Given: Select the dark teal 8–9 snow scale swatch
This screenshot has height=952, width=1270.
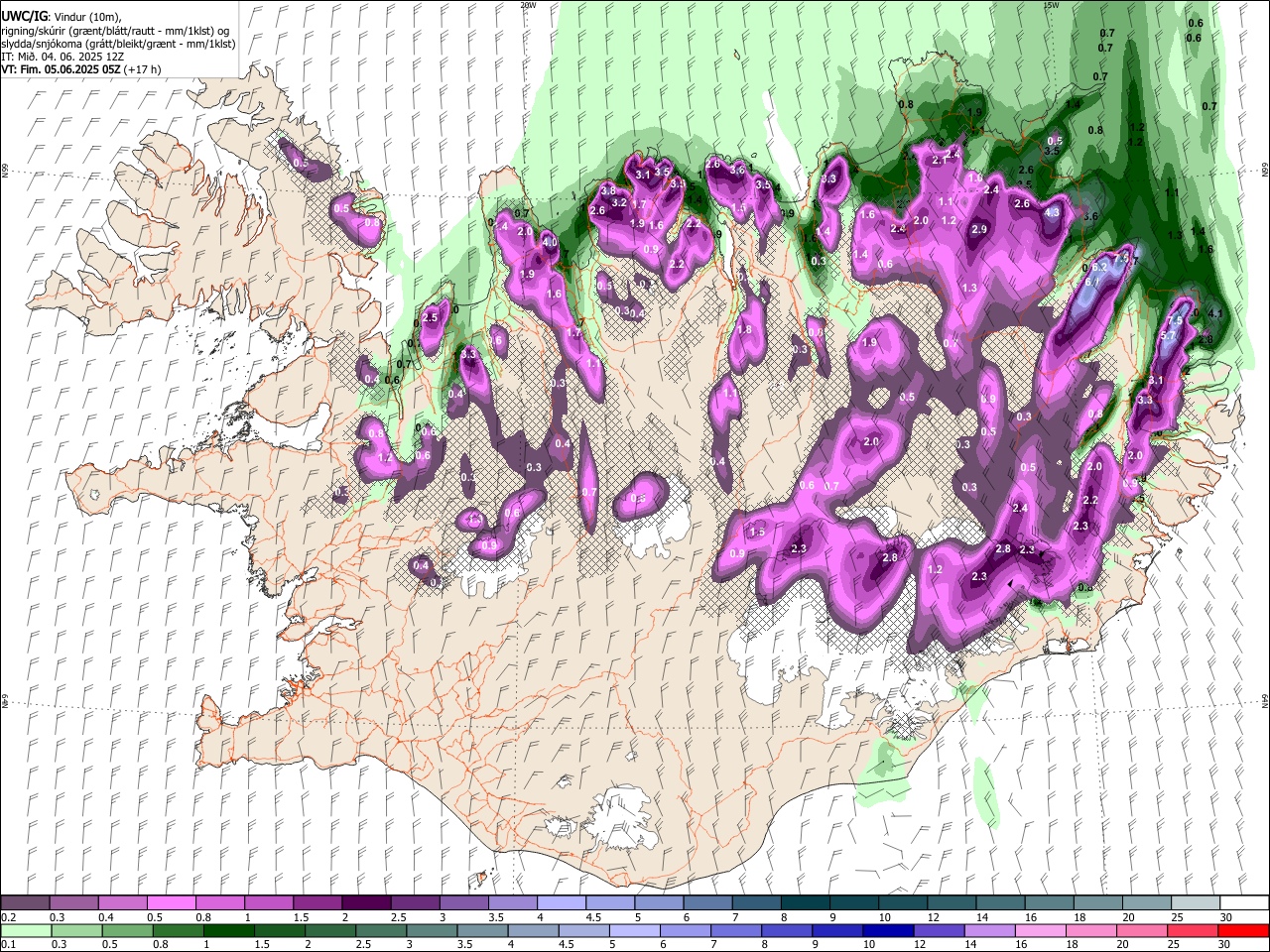Looking at the screenshot, I should [x=805, y=903].
